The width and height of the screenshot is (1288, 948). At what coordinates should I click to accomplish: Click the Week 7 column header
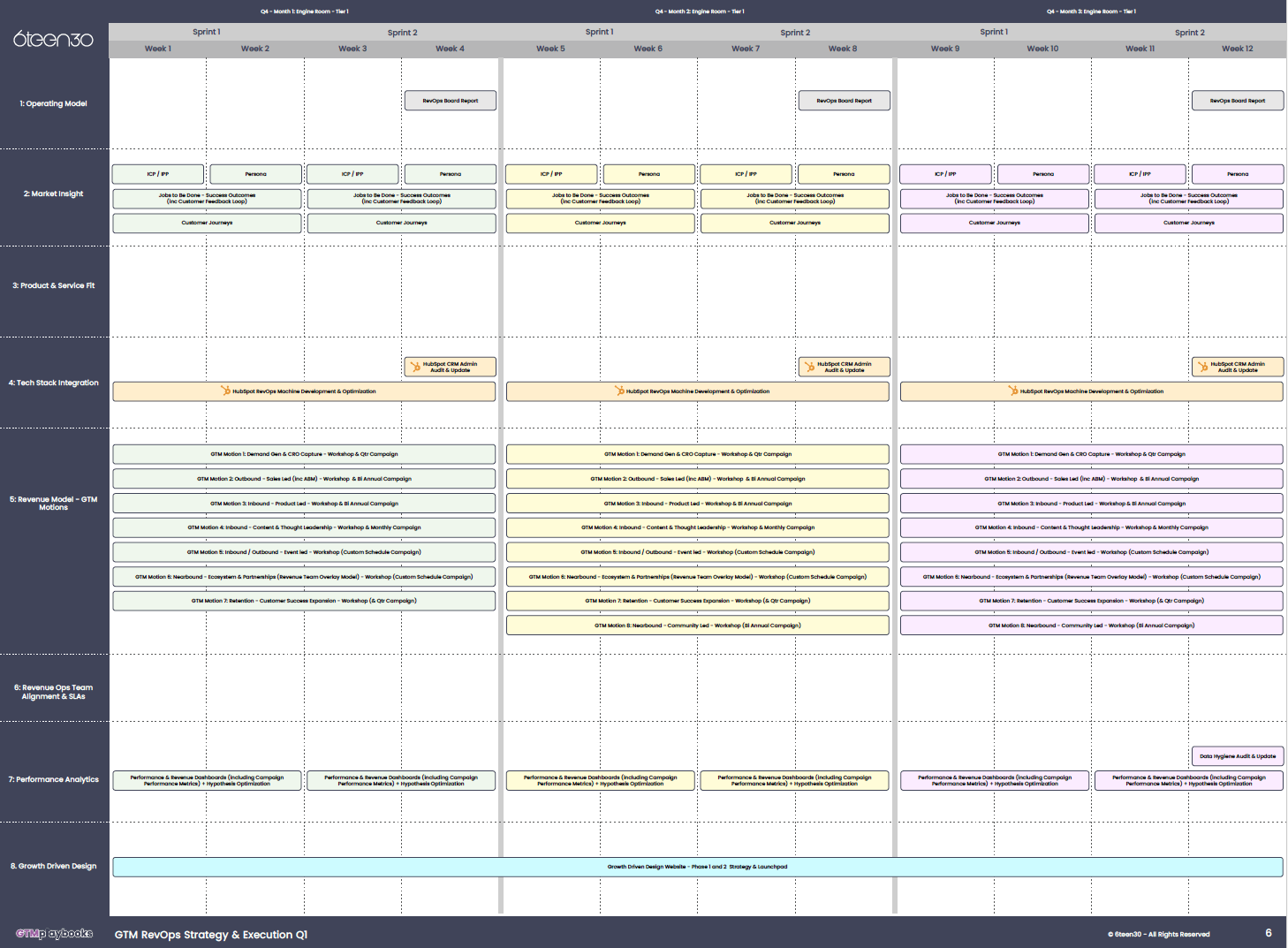(x=746, y=49)
